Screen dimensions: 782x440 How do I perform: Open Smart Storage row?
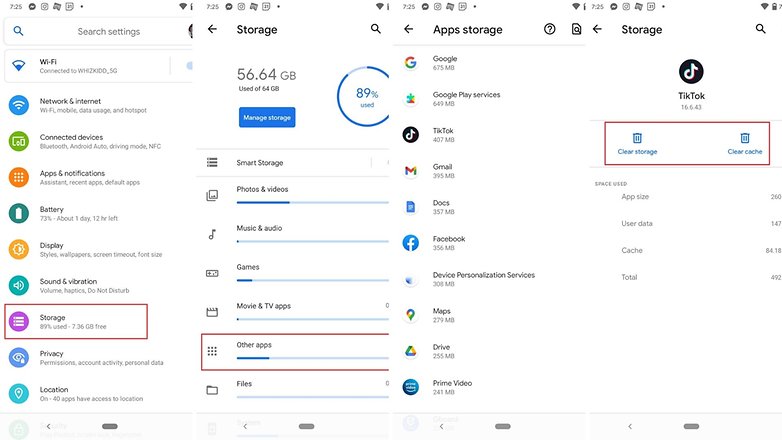point(293,163)
